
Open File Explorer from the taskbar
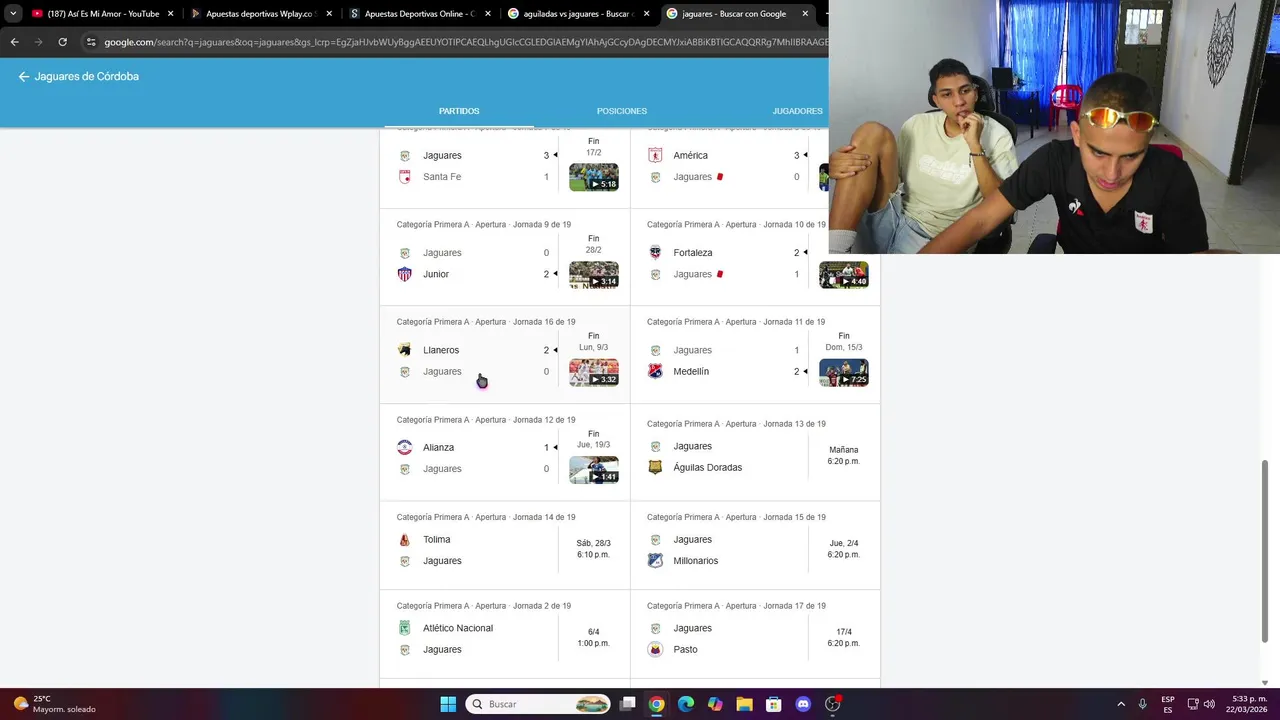pos(744,704)
